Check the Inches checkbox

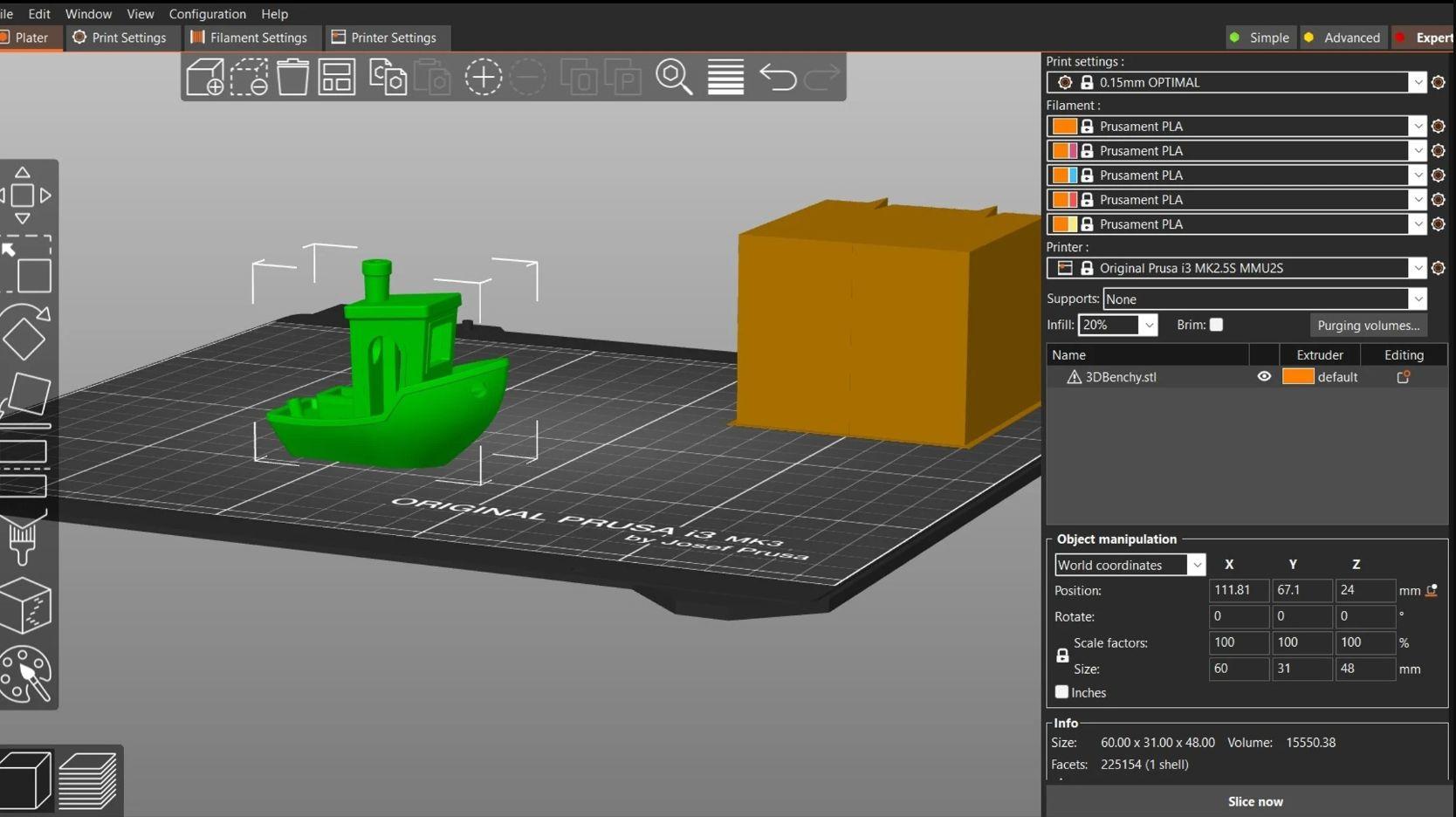pyautogui.click(x=1061, y=691)
